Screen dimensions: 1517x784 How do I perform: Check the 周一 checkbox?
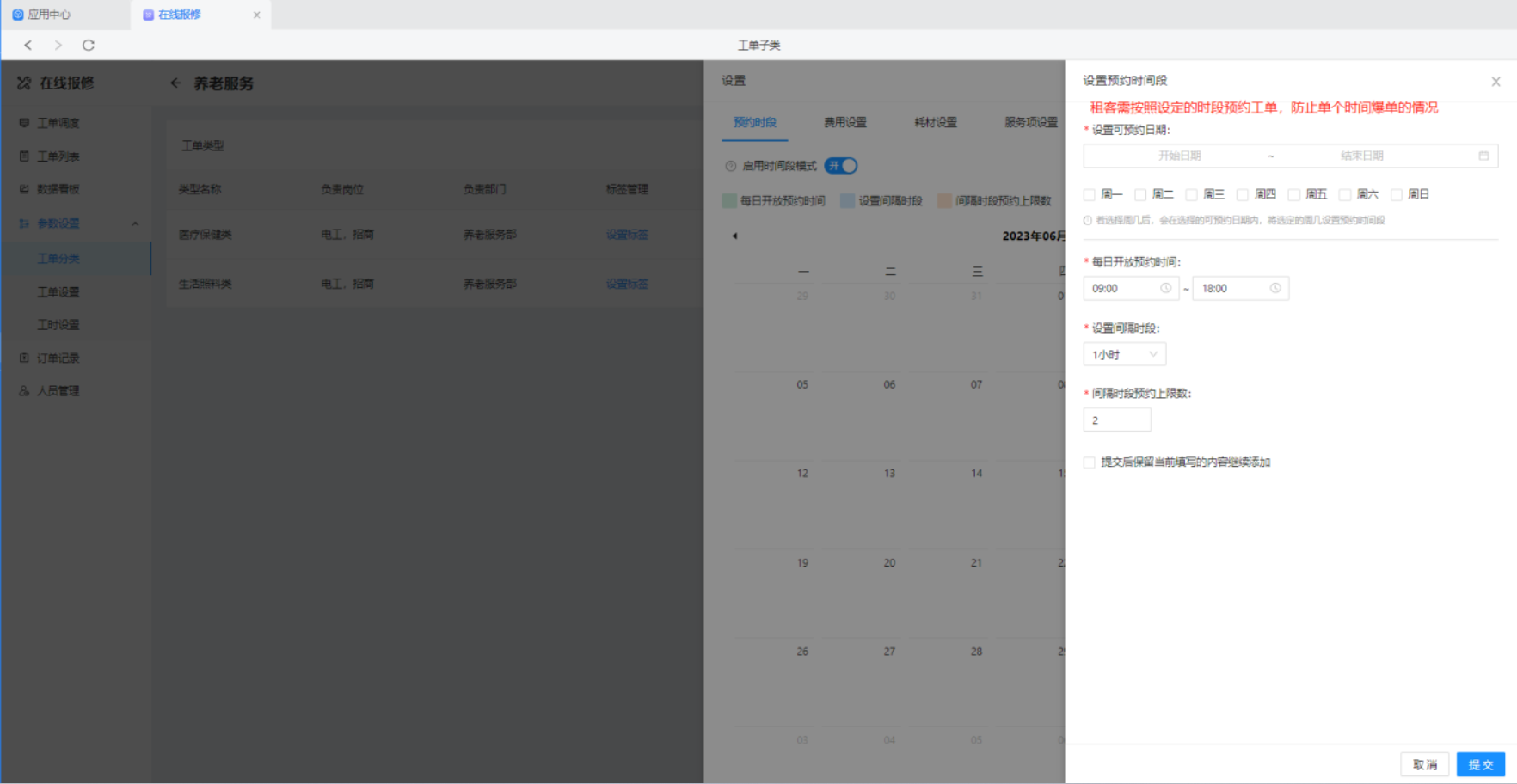(1090, 194)
